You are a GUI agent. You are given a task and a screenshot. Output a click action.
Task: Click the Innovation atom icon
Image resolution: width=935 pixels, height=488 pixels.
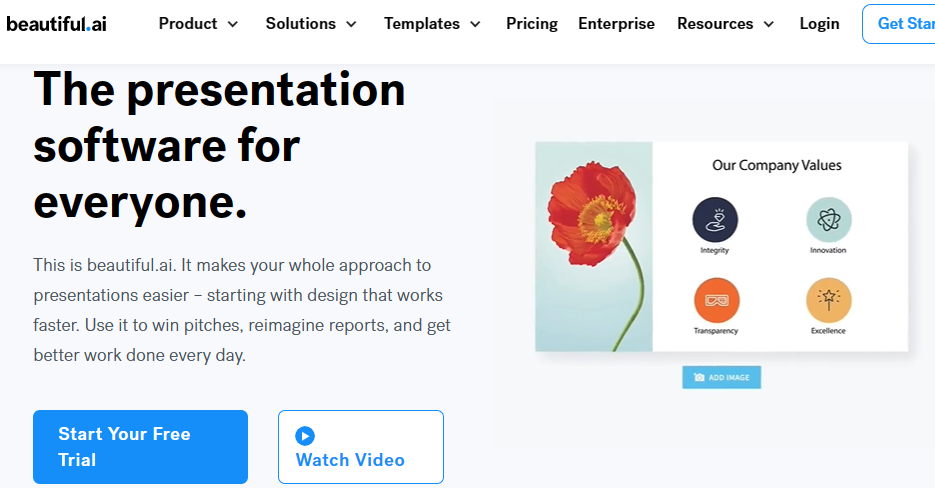click(828, 220)
